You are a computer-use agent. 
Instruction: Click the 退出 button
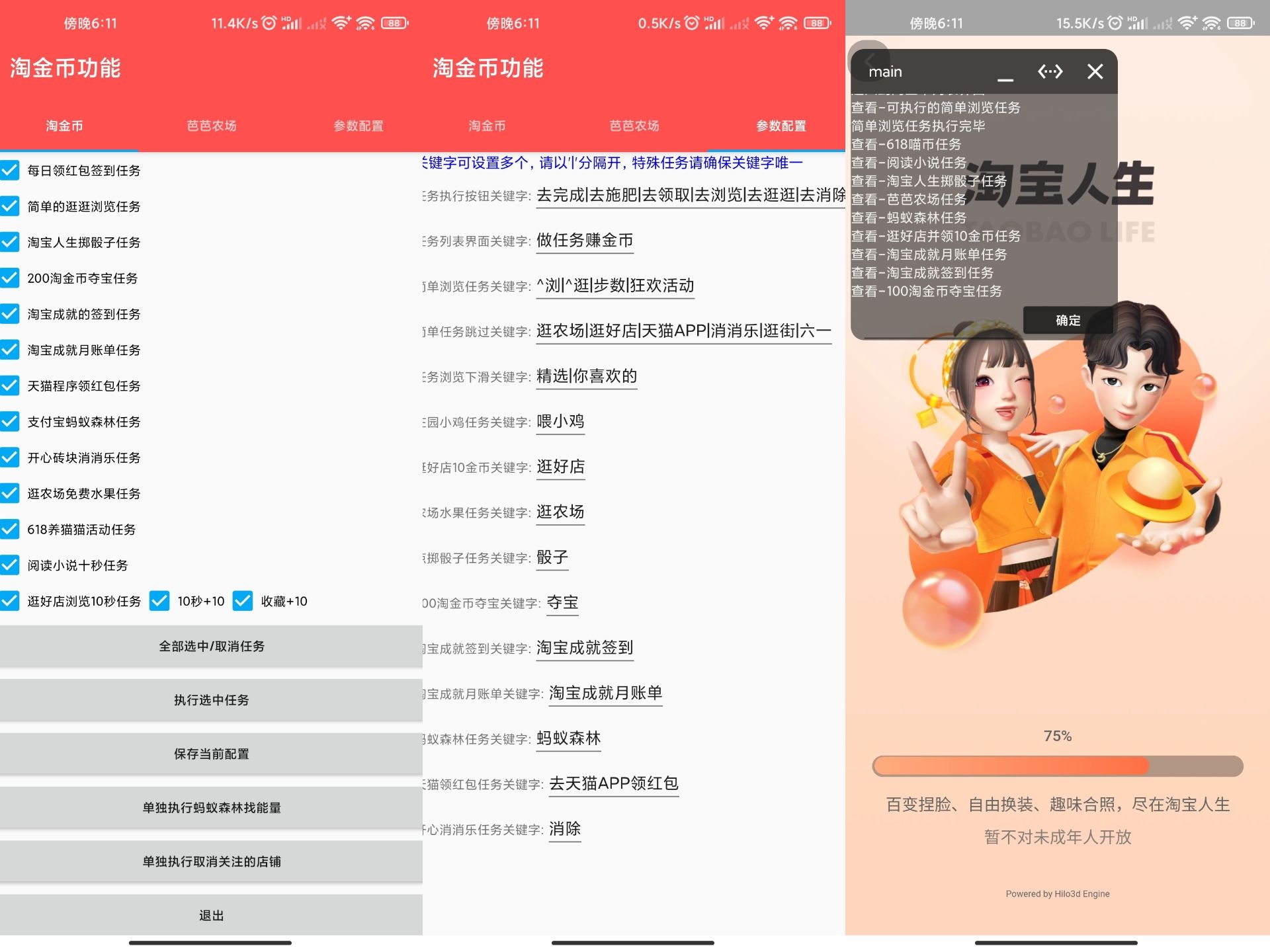pyautogui.click(x=212, y=915)
